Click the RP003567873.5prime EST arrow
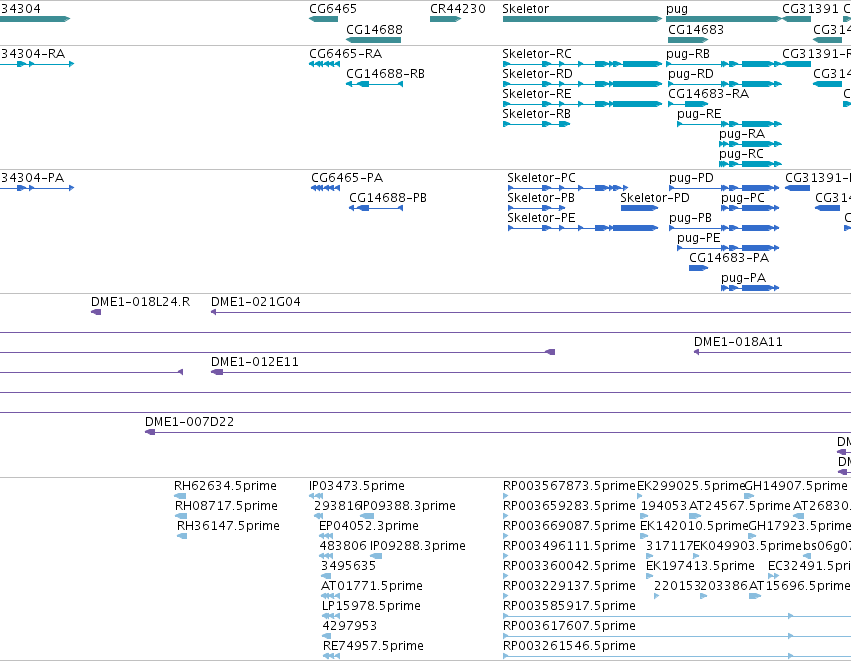This screenshot has width=851, height=661. [505, 496]
